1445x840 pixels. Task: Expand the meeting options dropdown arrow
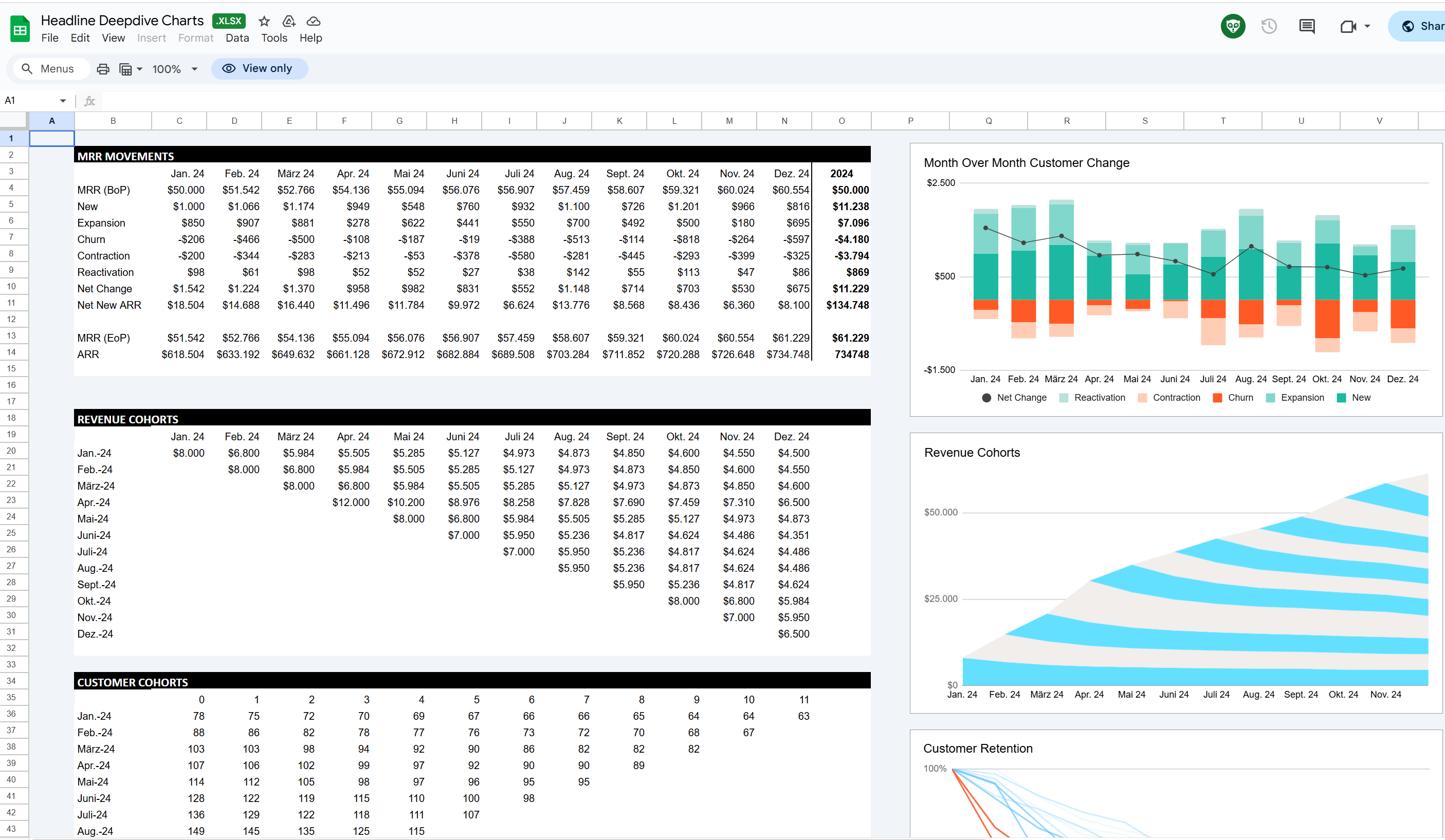coord(1367,26)
